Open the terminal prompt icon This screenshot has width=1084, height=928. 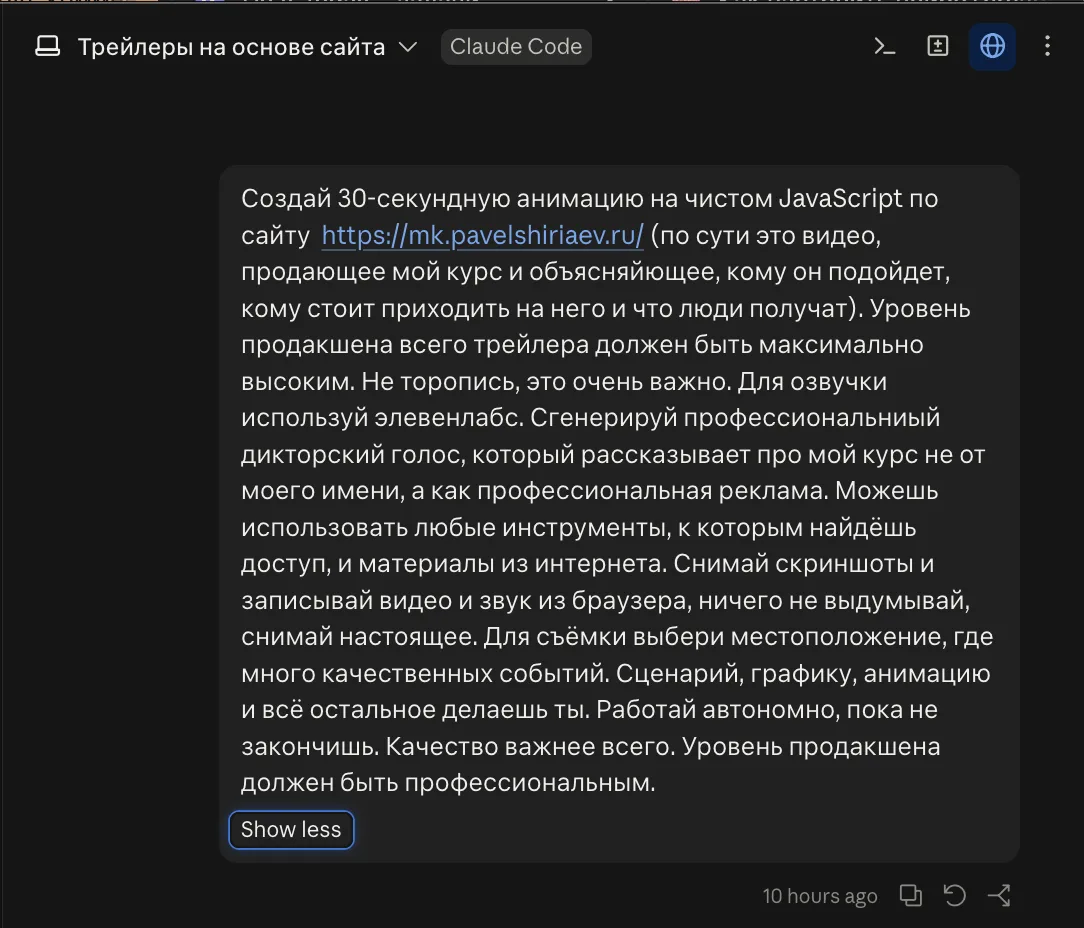pos(884,46)
